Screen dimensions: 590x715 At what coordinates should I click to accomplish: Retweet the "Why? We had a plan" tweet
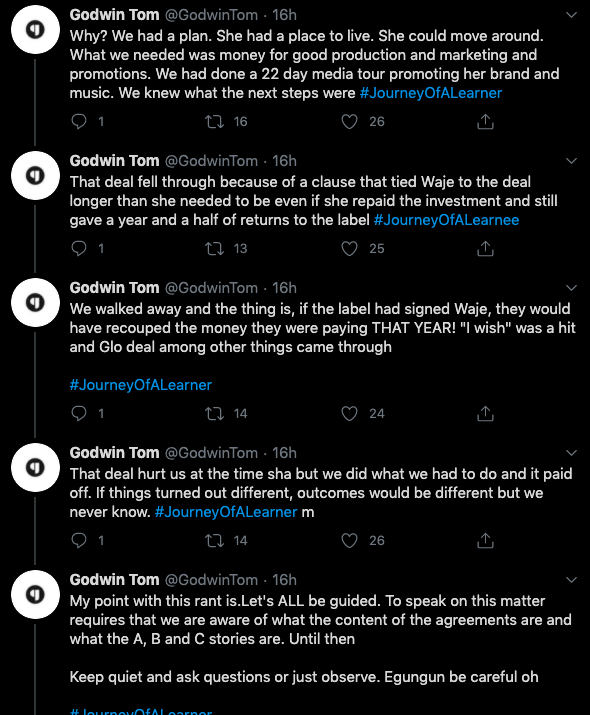click(214, 121)
